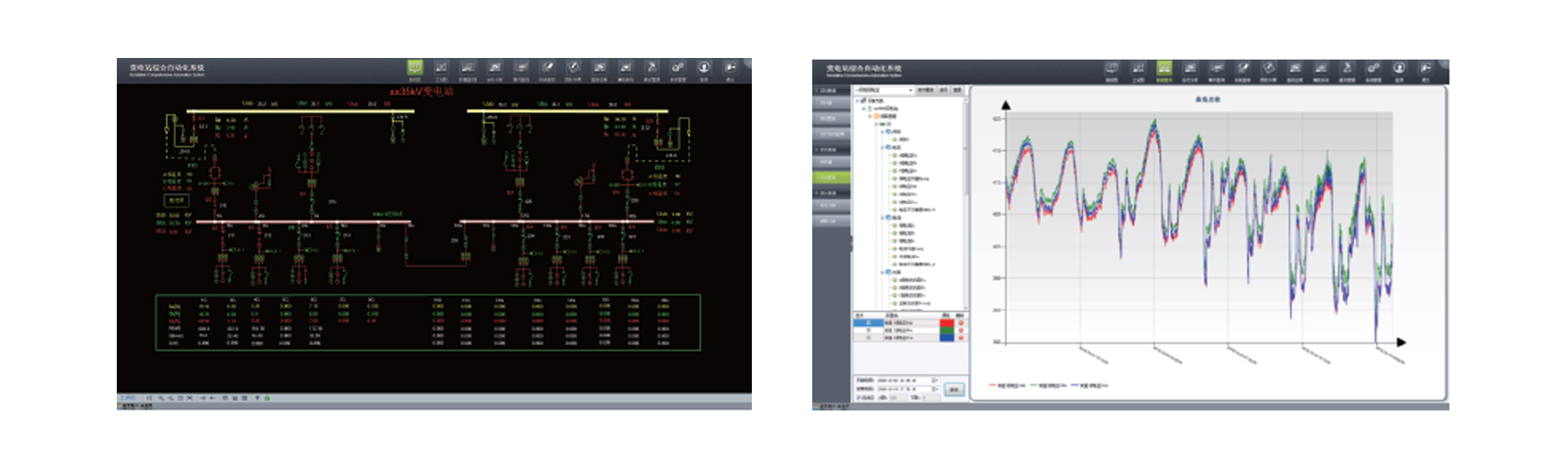
Task: Click the query button beside the time fields
Action: coord(954,389)
